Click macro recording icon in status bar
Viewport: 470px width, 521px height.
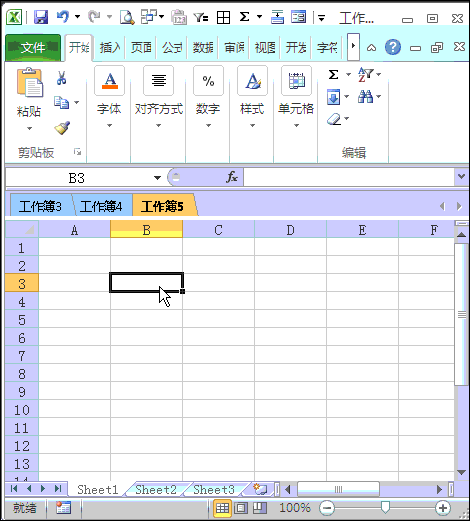[x=63, y=508]
